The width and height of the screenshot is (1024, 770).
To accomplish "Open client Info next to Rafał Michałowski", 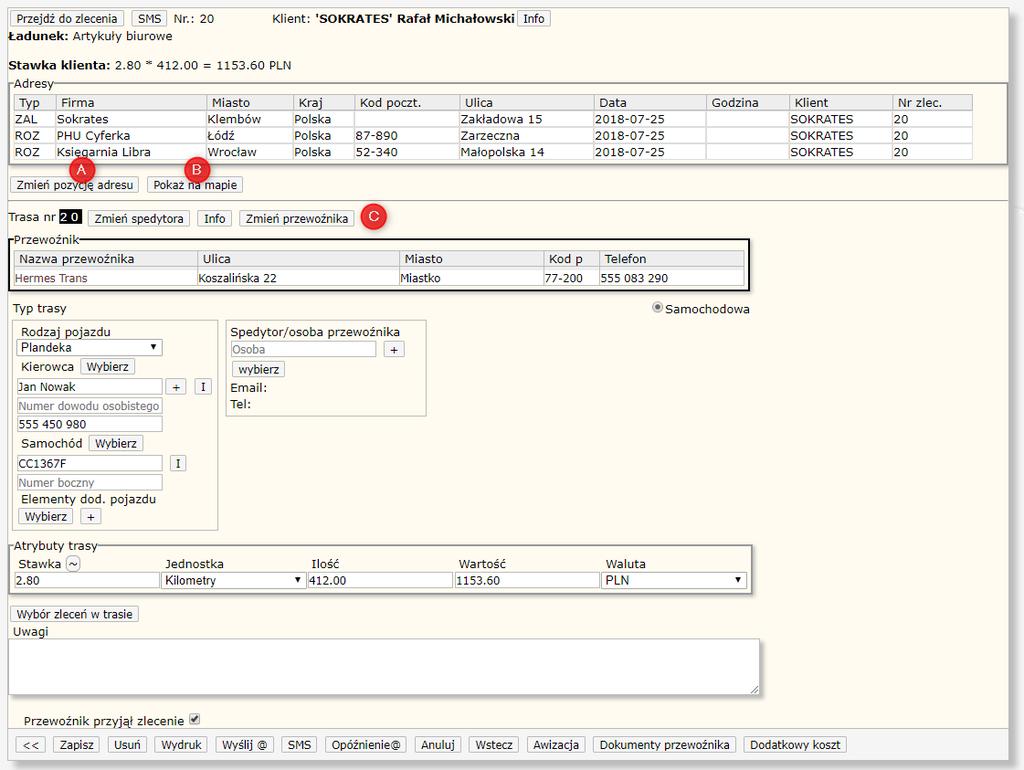I will pyautogui.click(x=534, y=19).
